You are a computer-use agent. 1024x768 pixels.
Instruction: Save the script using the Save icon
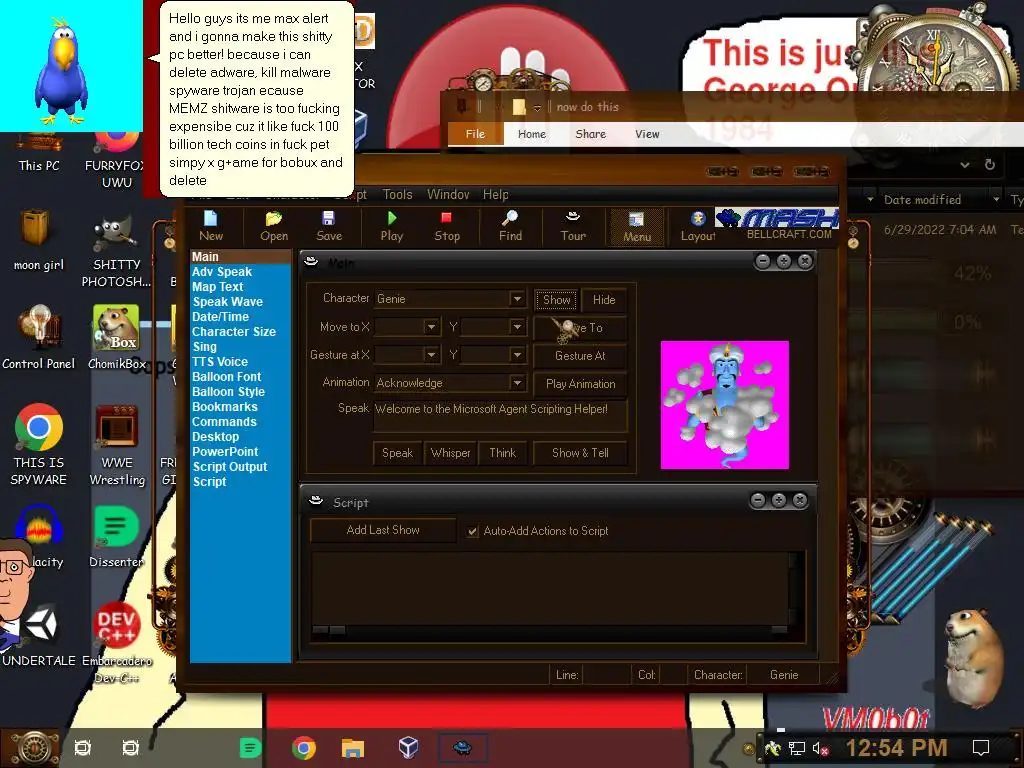[328, 227]
